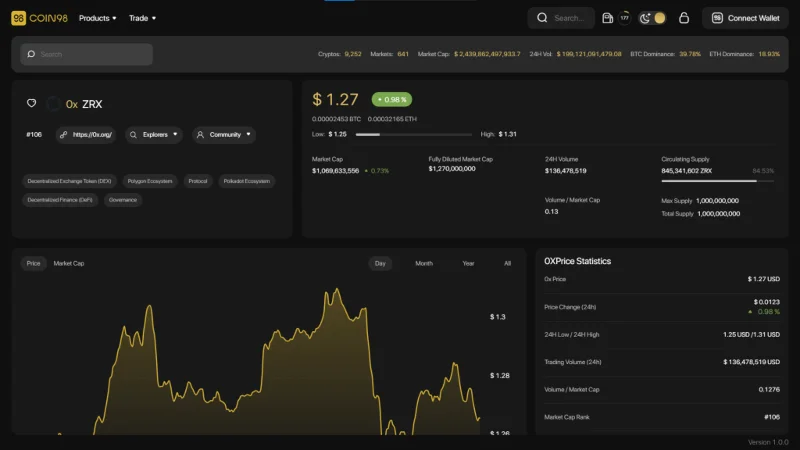Click the top-bar search magnifier icon

(542, 18)
